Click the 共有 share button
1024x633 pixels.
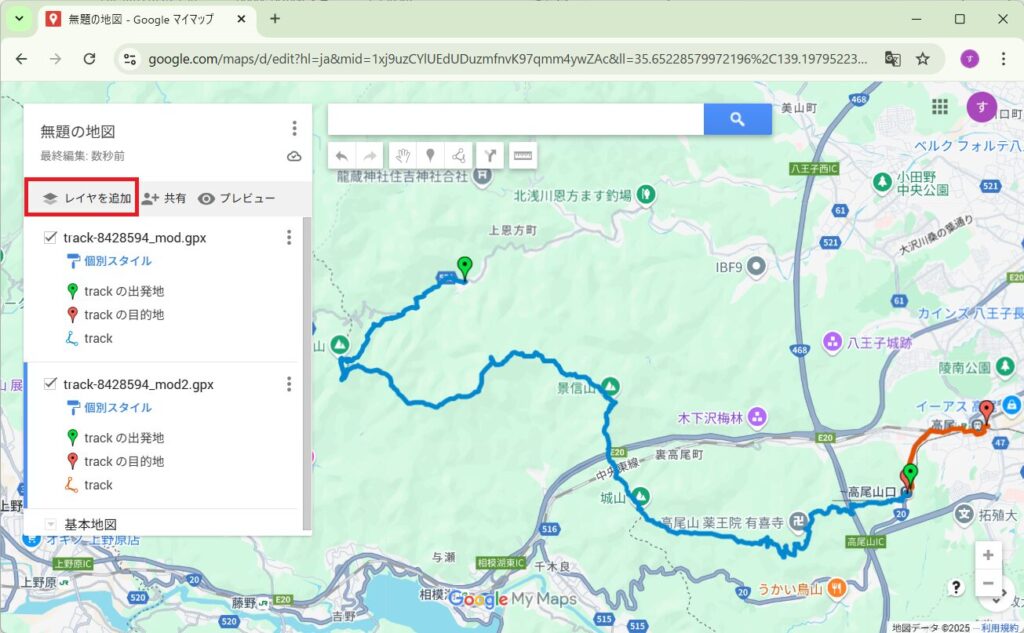tap(165, 198)
